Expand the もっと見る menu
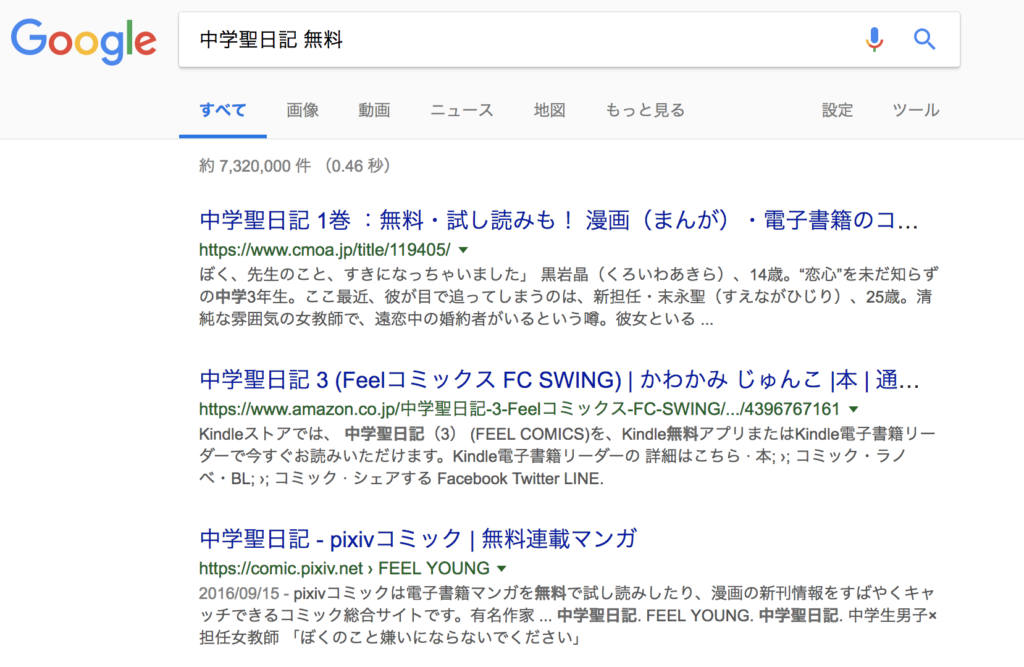1024x667 pixels. tap(645, 110)
